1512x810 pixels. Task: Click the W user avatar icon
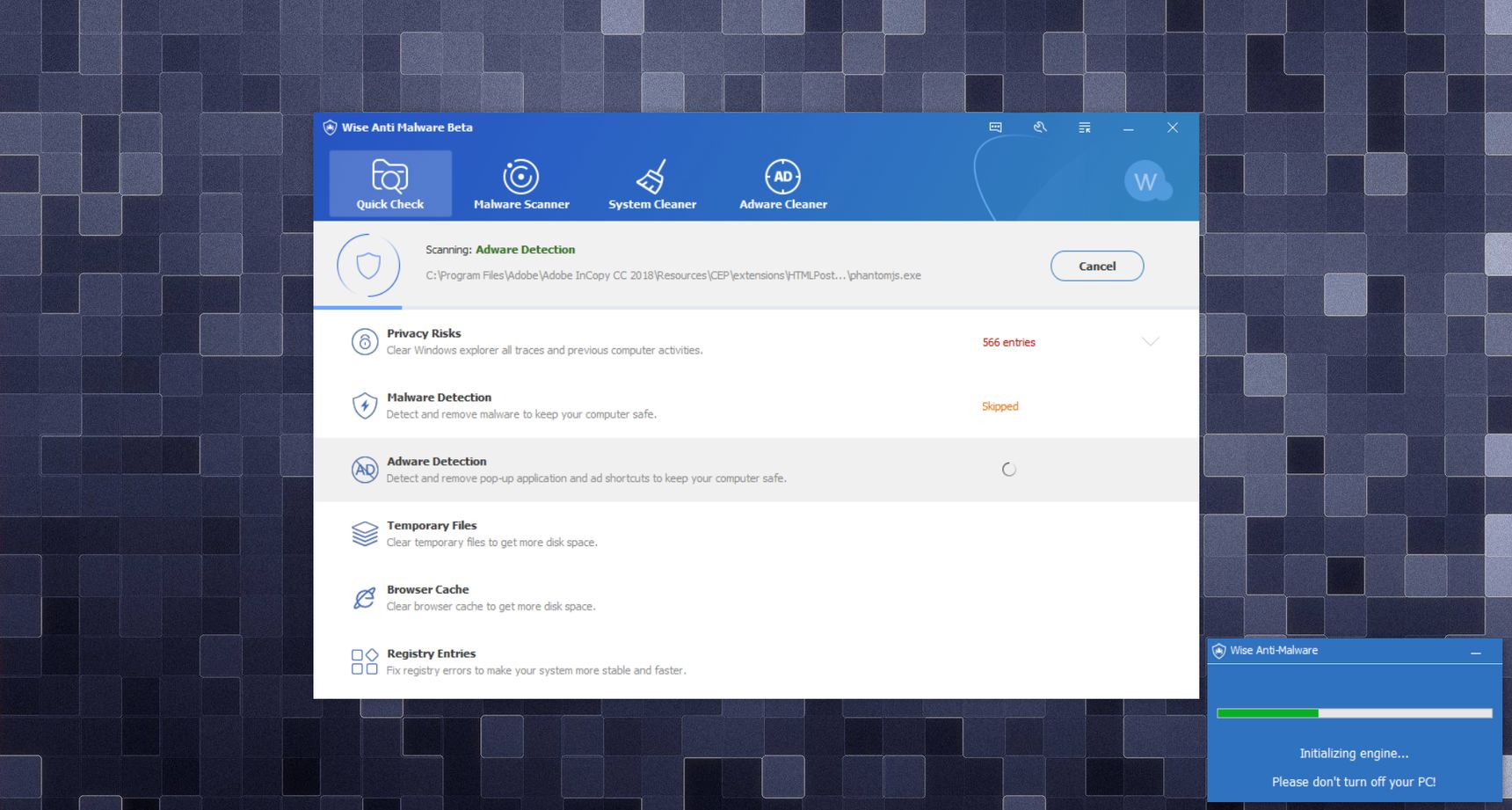point(1146,181)
